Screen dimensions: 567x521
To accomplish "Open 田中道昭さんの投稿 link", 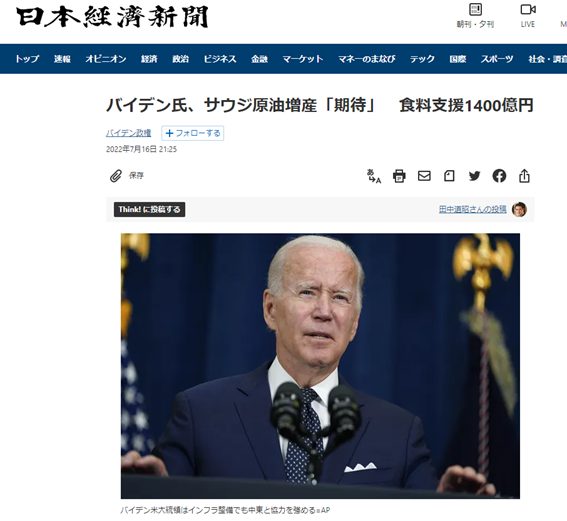I will point(473,209).
